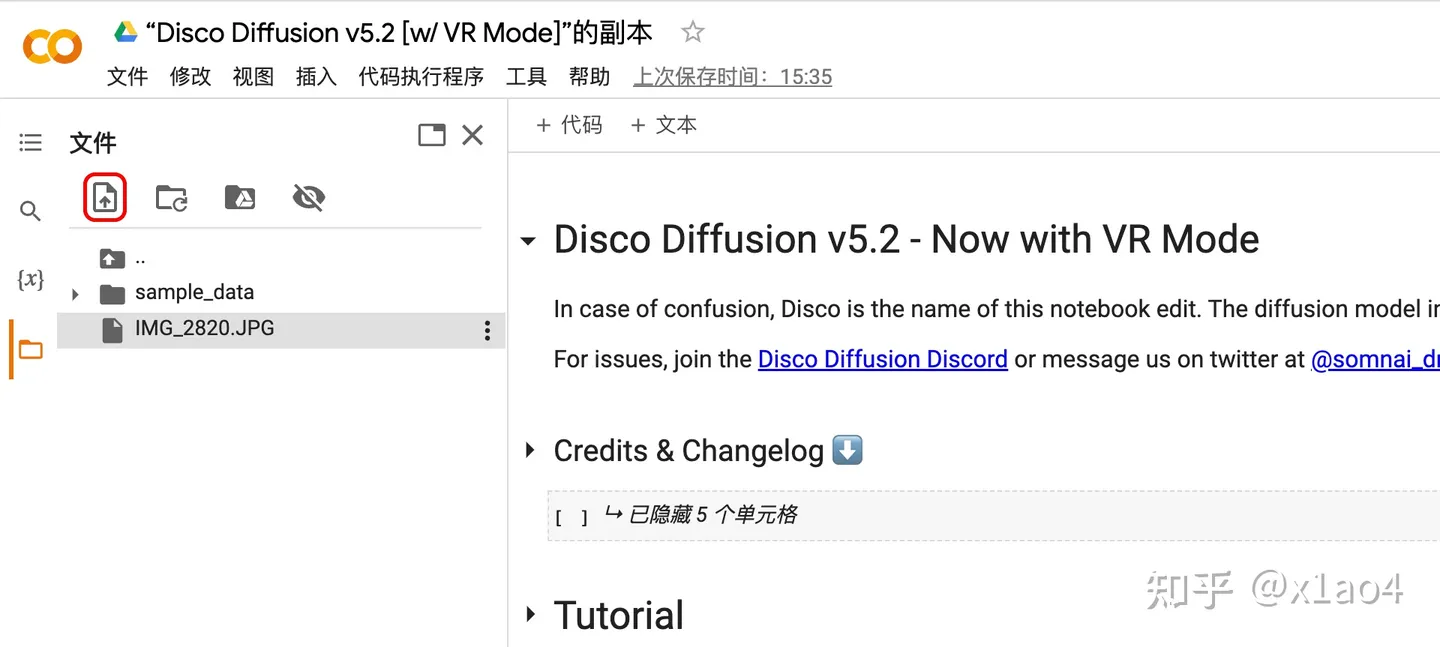
Task: Open the 修改 menu
Action: (190, 77)
